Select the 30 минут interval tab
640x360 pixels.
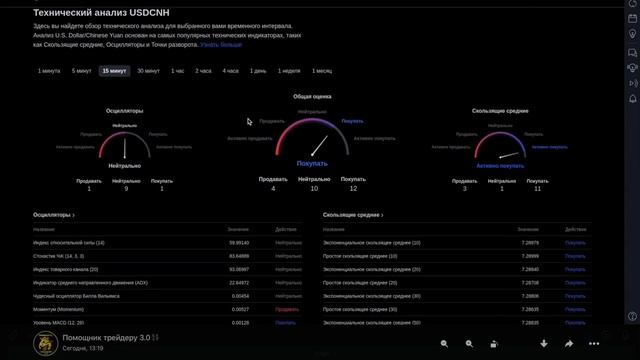[148, 71]
